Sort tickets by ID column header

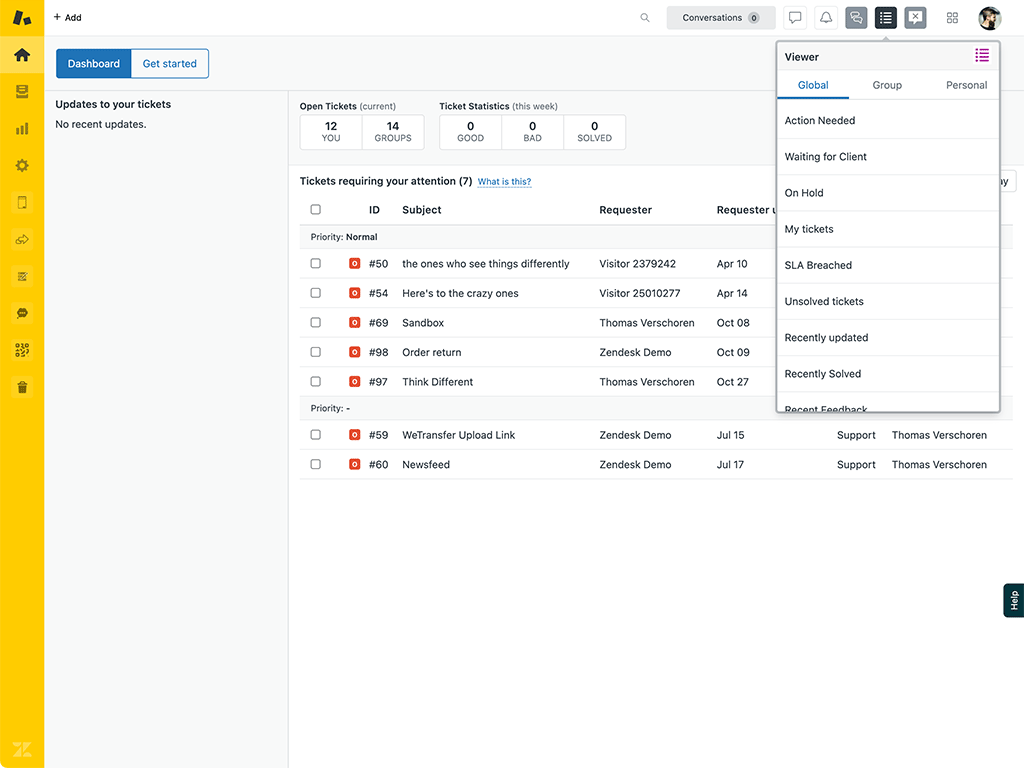tap(374, 210)
